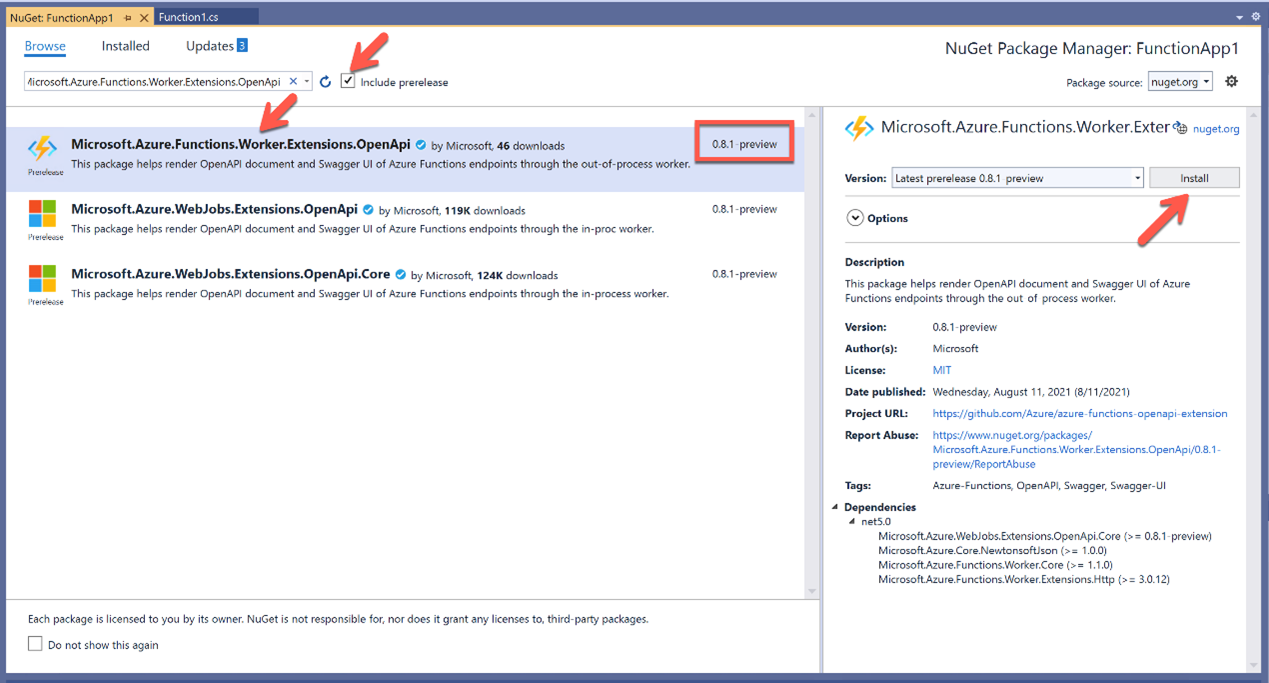Toggle the Include prerelease checkbox
The height and width of the screenshot is (683, 1269).
(x=348, y=81)
